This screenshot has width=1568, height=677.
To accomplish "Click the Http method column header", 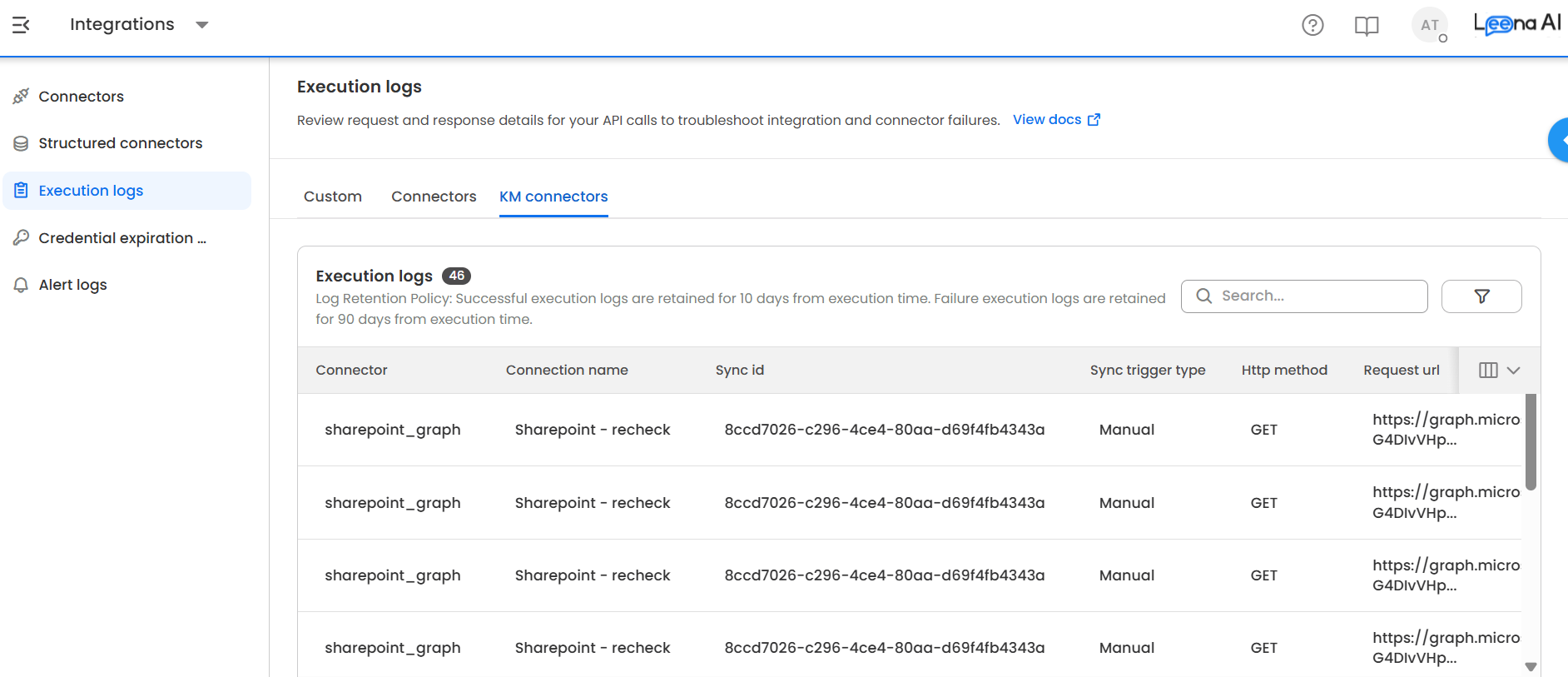I will tap(1284, 371).
